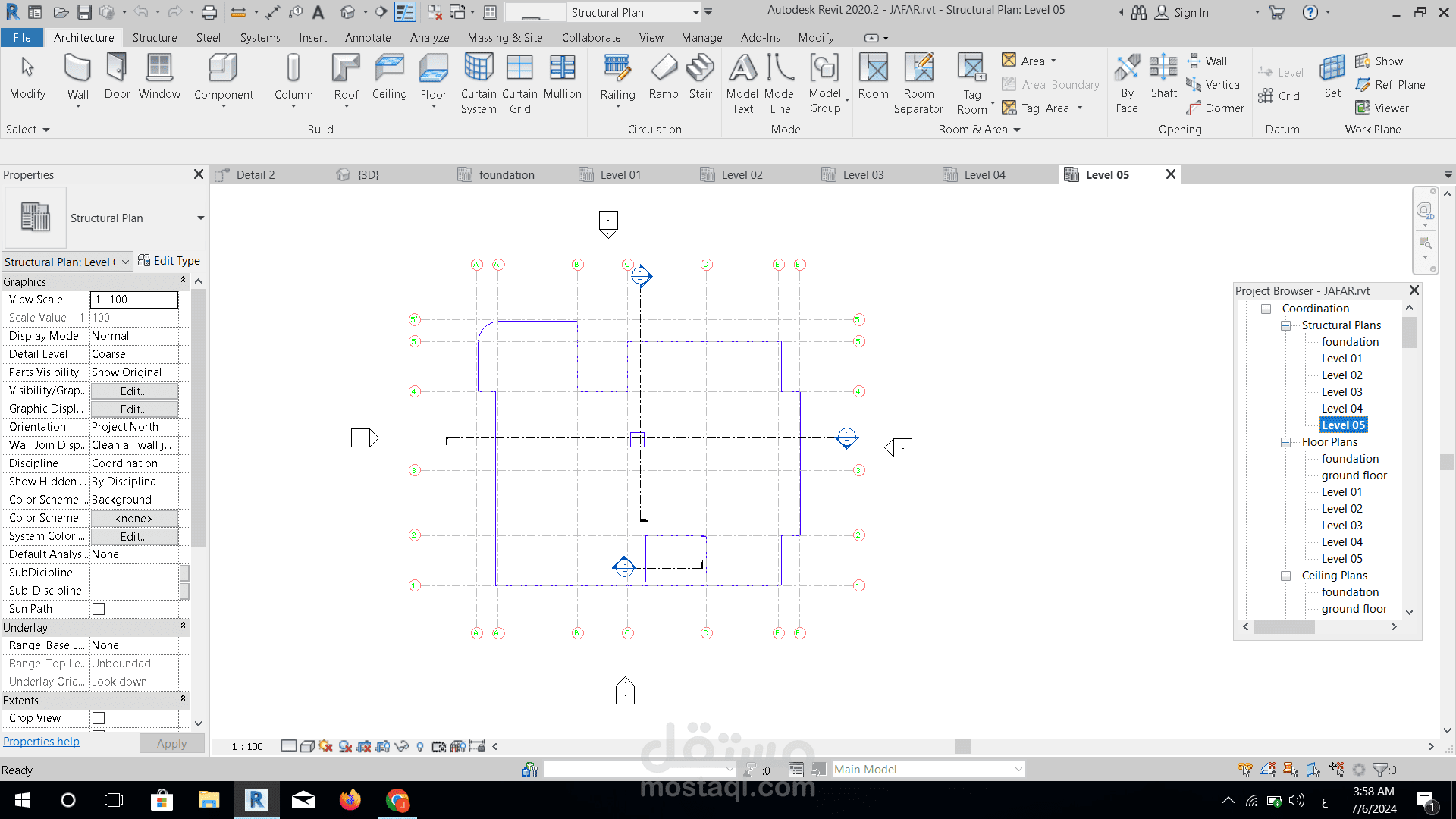This screenshot has height=819, width=1456.
Task: Collapse the Structural Plans tree node
Action: point(1285,325)
